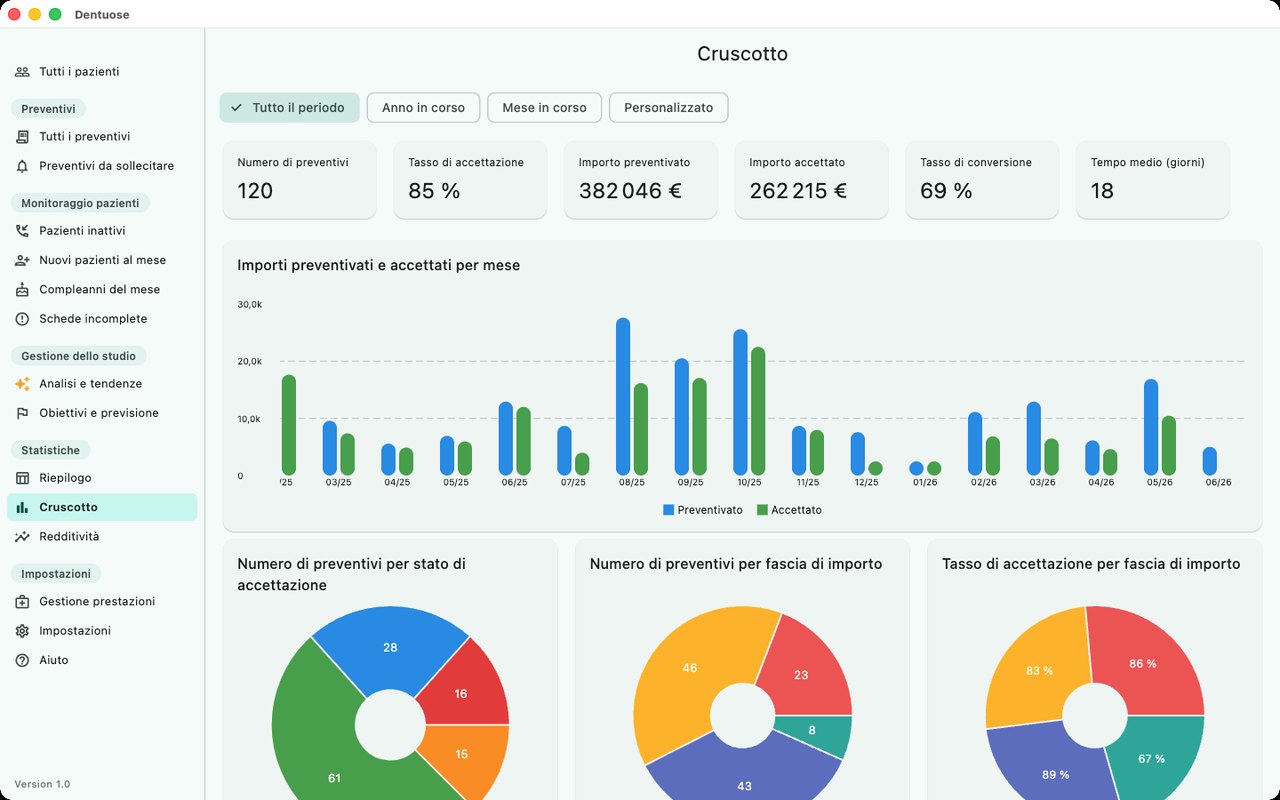
Task: Click Numero di preventivi card
Action: (x=299, y=179)
